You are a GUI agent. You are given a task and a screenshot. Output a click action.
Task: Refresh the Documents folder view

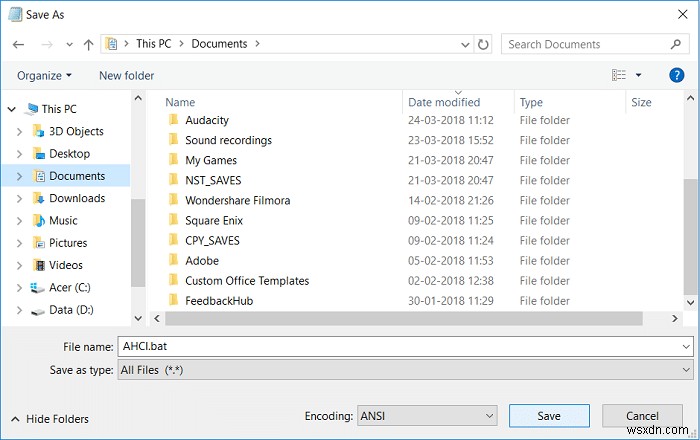[483, 44]
